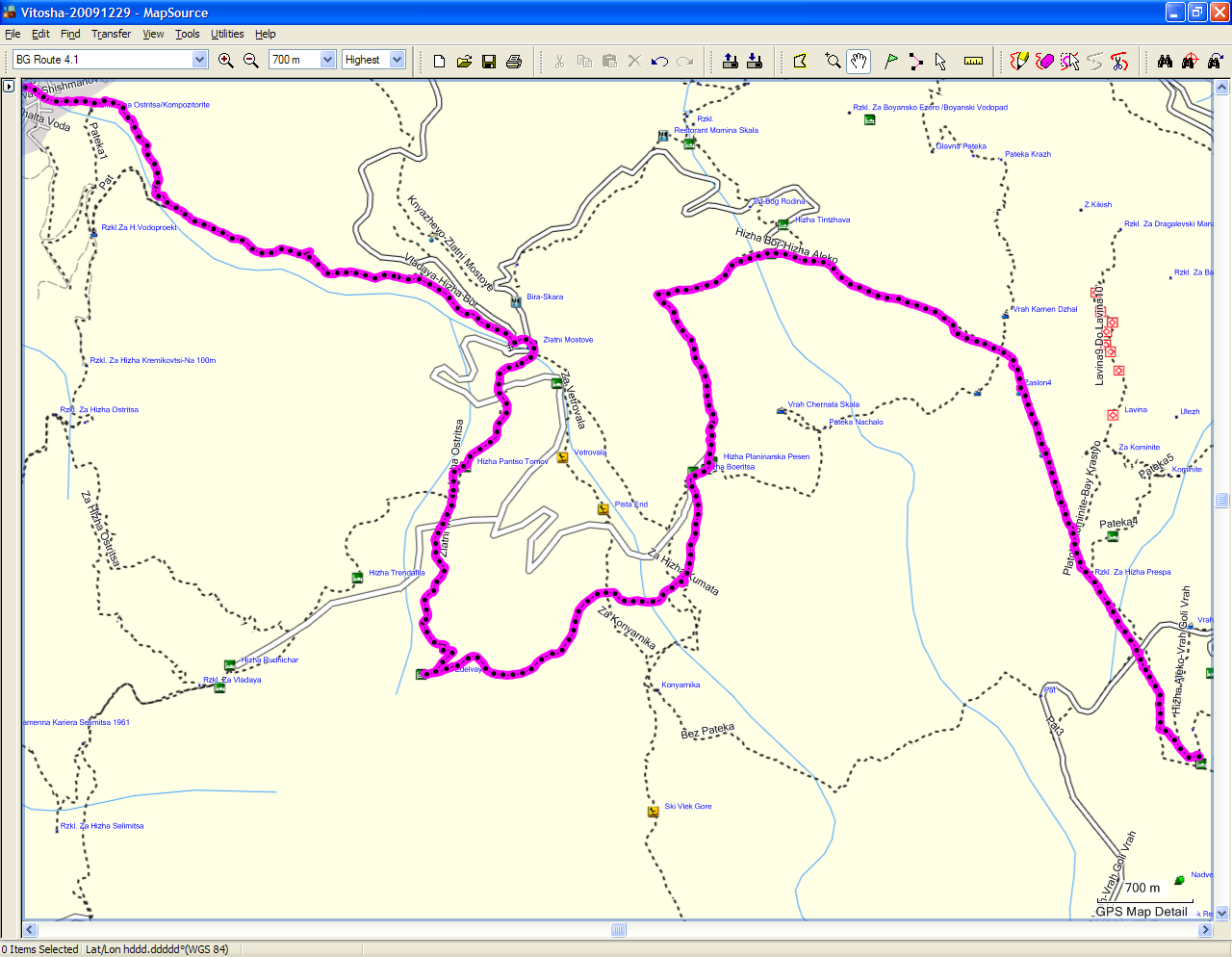The width and height of the screenshot is (1232, 957).
Task: Click the 0 Items Selected status text
Action: pyautogui.click(x=40, y=949)
